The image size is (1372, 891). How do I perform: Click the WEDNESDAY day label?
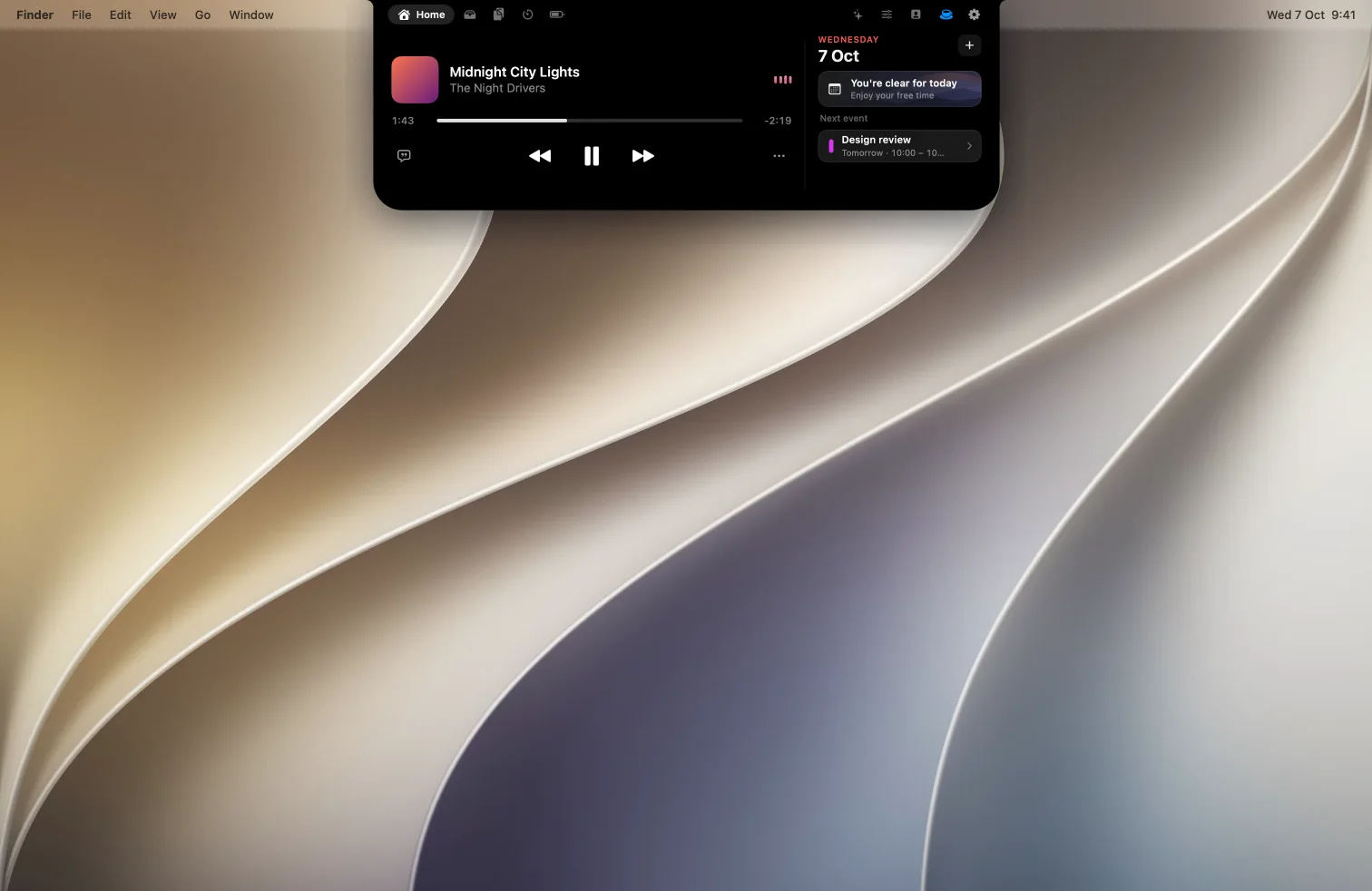coord(848,40)
